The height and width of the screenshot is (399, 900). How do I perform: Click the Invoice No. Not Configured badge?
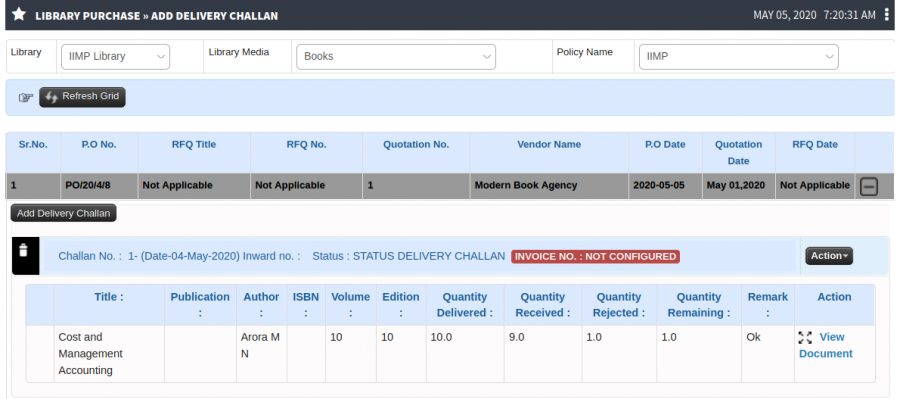pos(595,257)
